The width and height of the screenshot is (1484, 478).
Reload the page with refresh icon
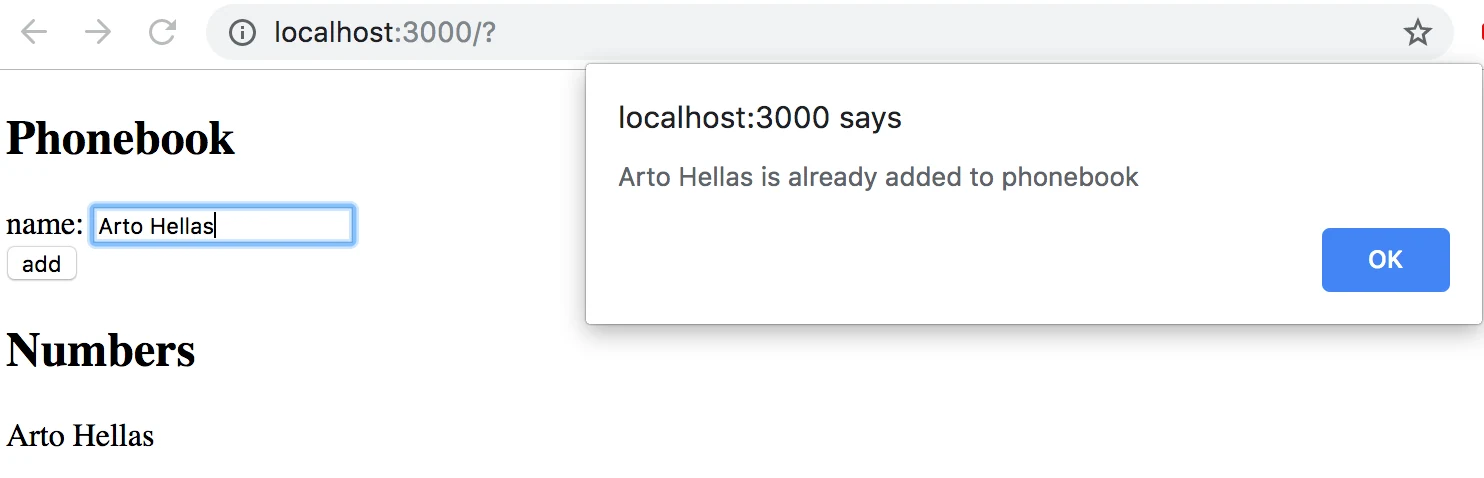click(x=162, y=33)
